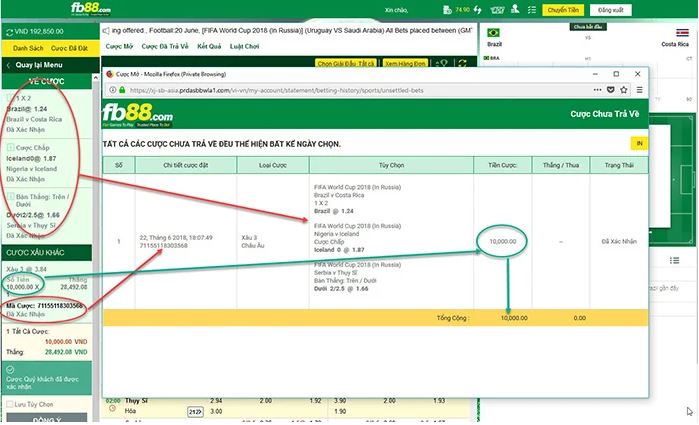Click the back chevron beside Quay lại Menu
Screen dimensions: 699x425
pos(8,65)
